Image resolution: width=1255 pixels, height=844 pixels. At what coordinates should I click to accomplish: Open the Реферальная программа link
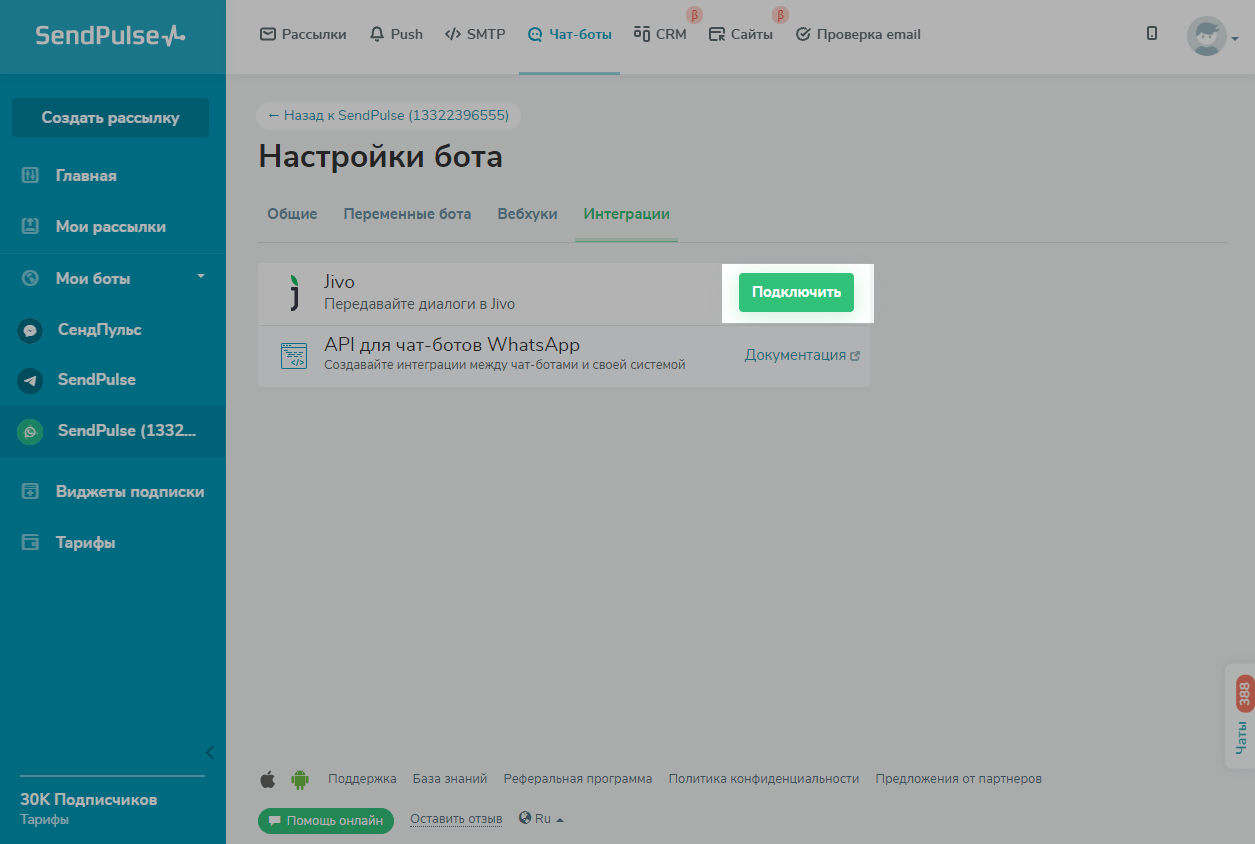[x=578, y=779]
